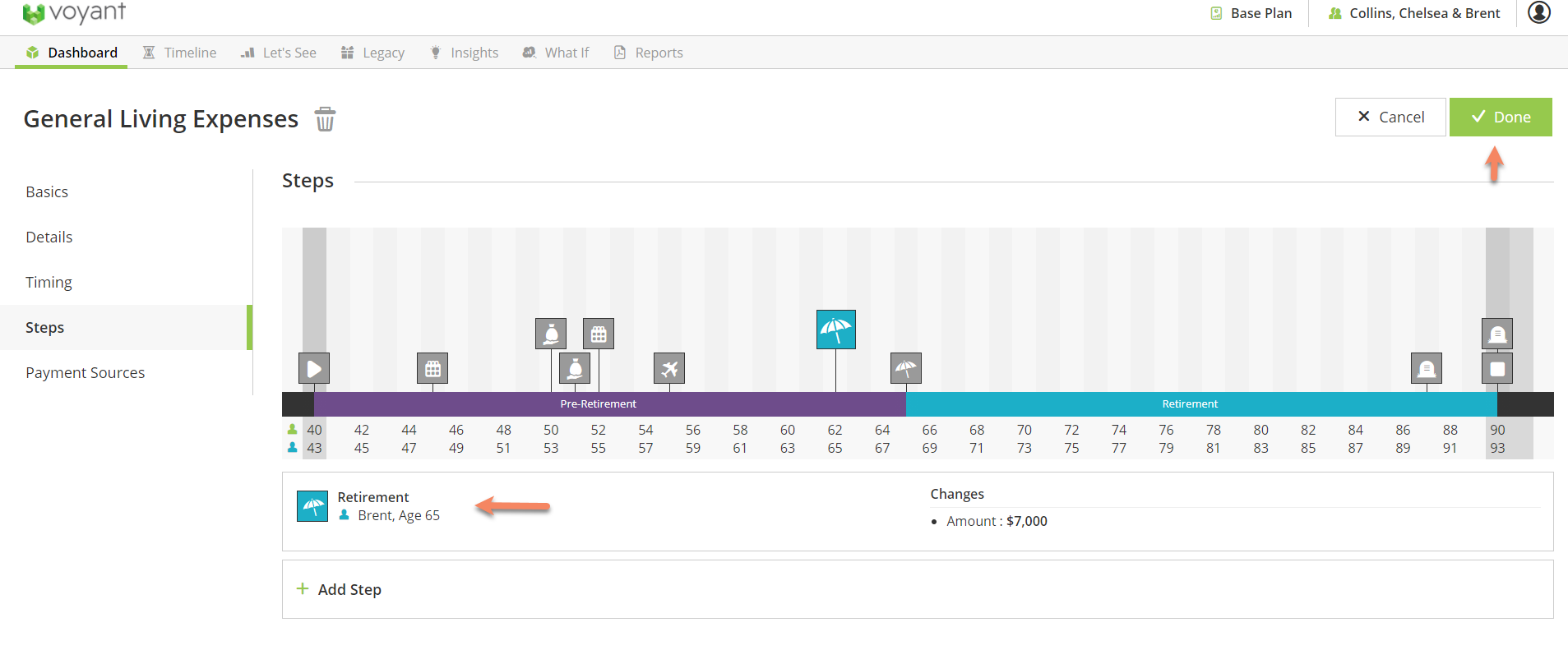Image resolution: width=1568 pixels, height=650 pixels.
Task: Cancel editing the expense
Action: coord(1390,117)
